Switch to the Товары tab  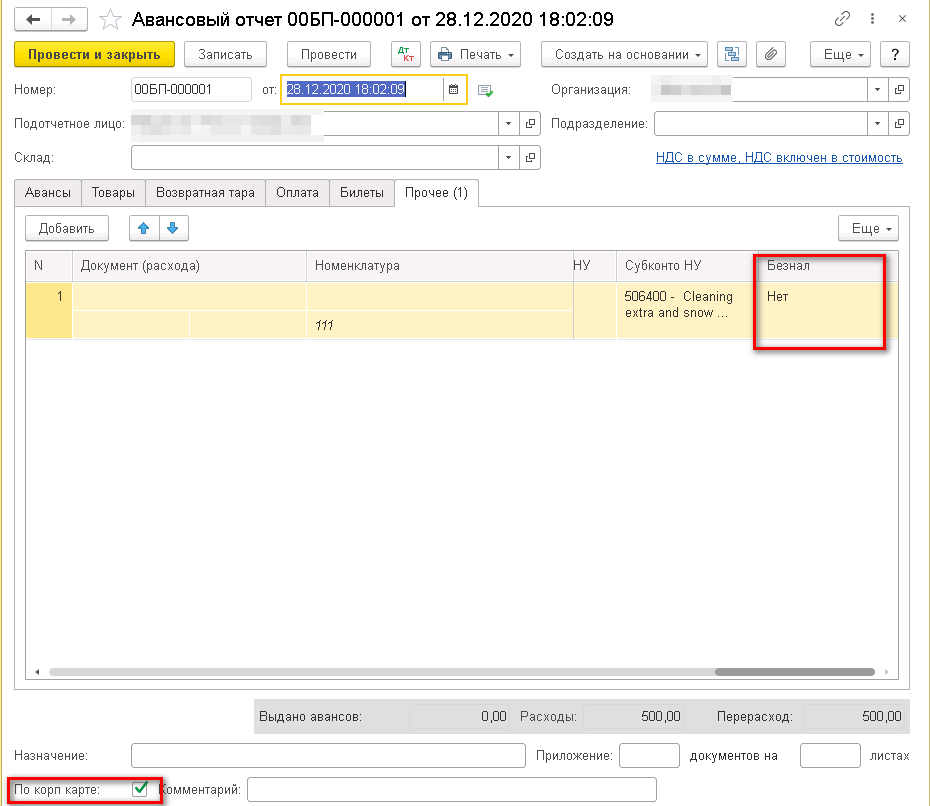coord(113,193)
